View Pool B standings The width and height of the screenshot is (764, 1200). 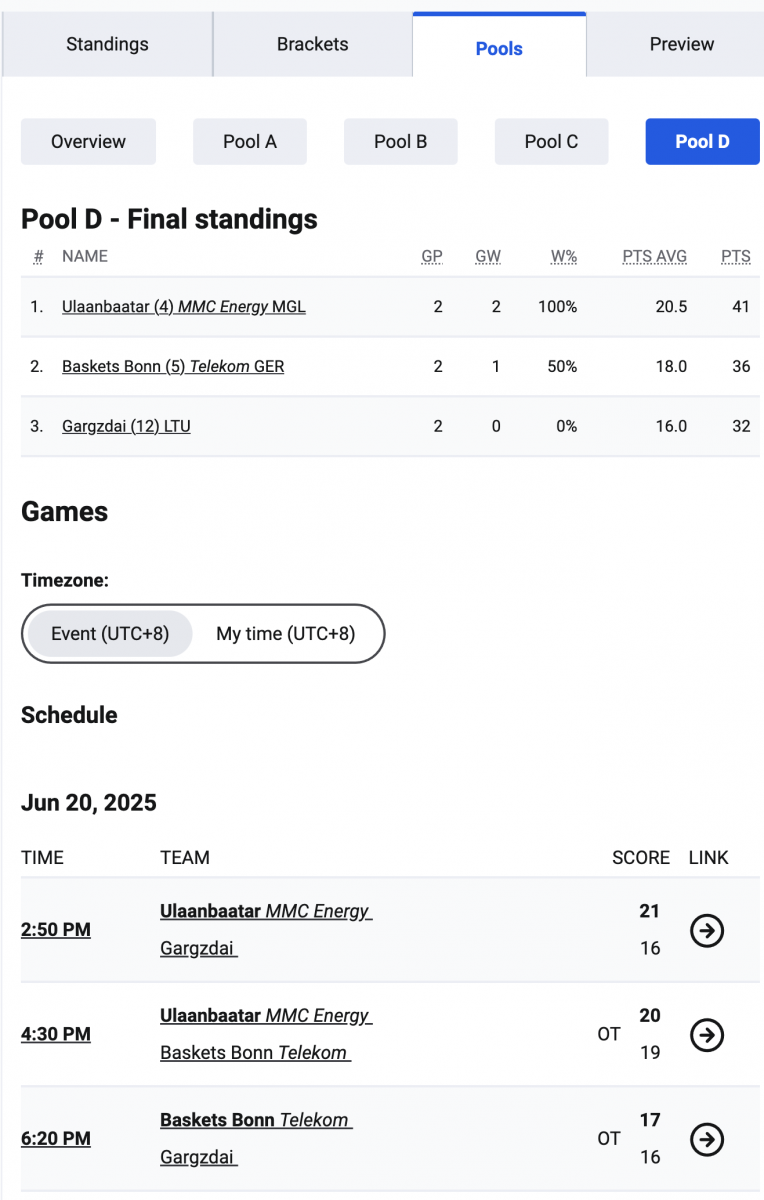(401, 141)
